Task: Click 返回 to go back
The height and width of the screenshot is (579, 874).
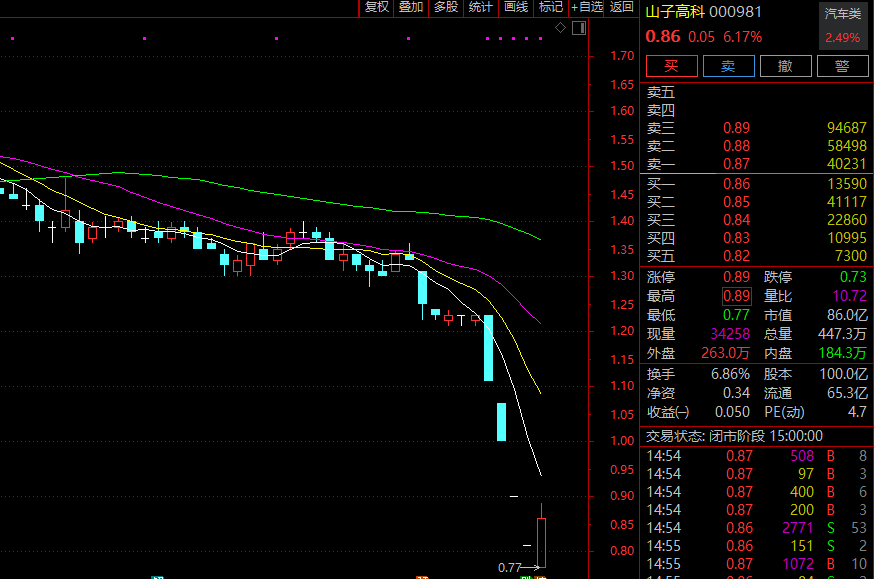Action: (x=621, y=7)
